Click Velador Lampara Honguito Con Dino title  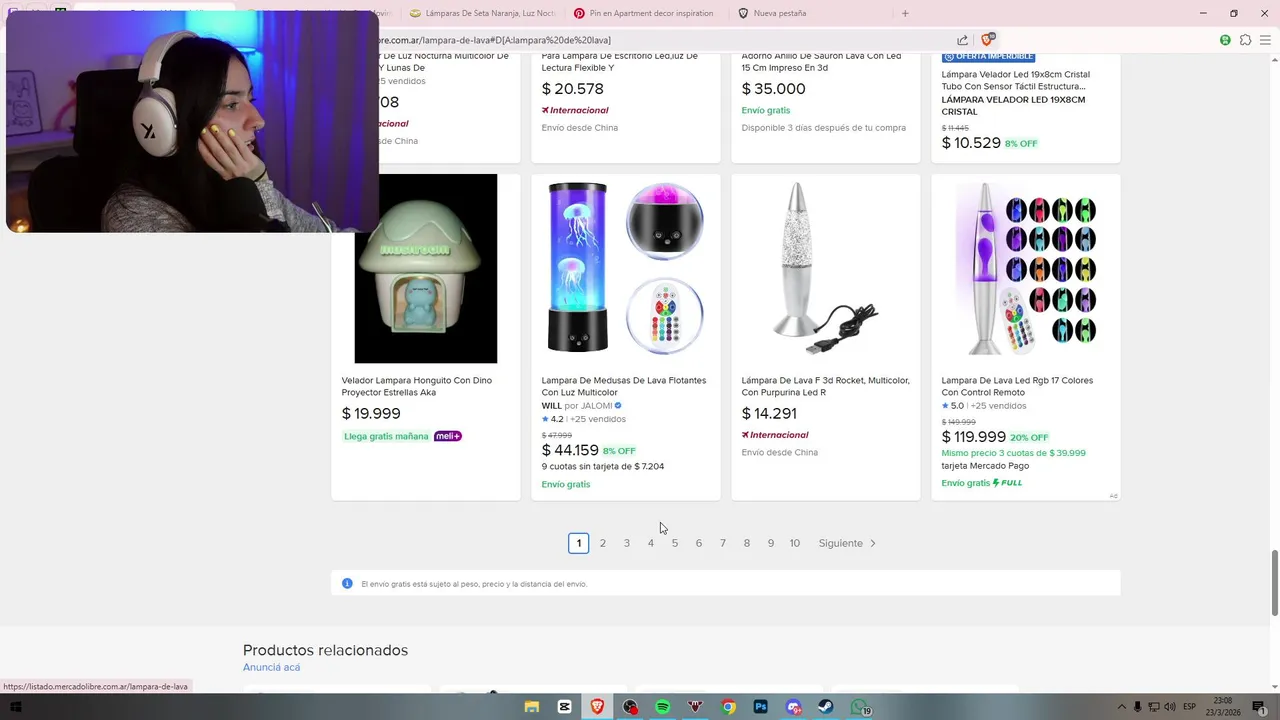click(417, 386)
